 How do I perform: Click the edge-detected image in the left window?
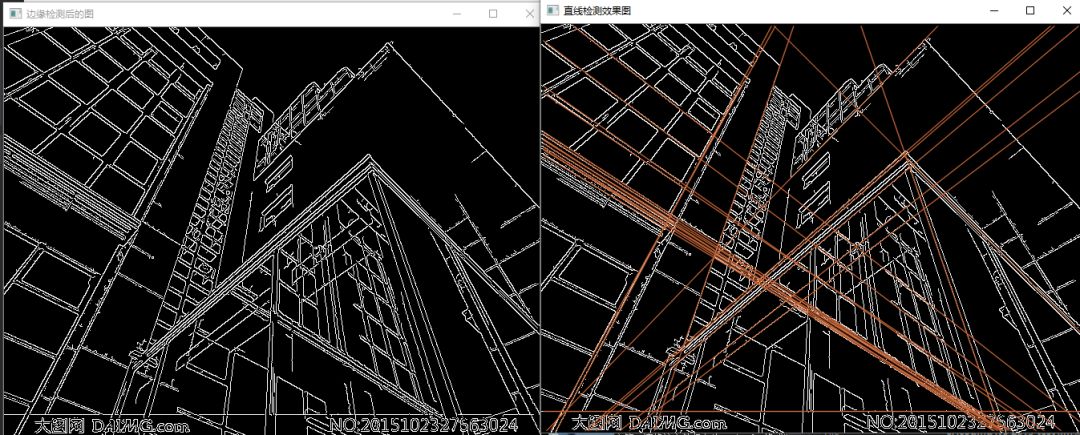271,230
